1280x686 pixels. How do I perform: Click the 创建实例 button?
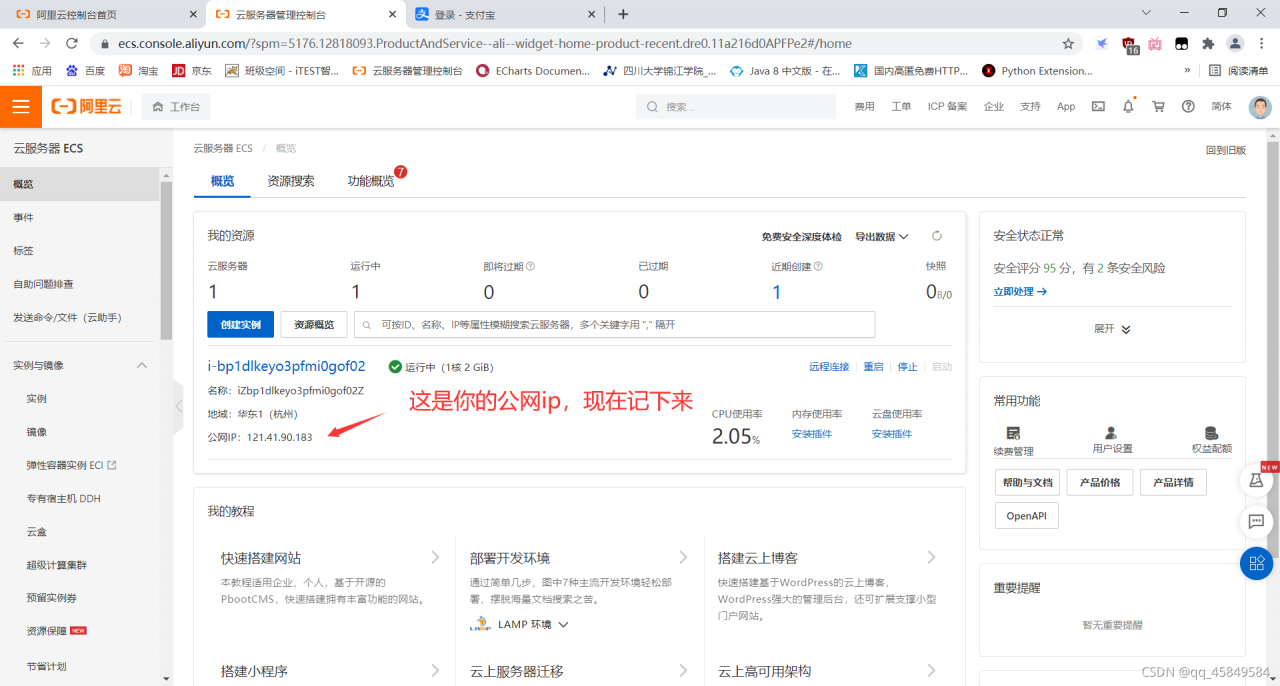(240, 324)
